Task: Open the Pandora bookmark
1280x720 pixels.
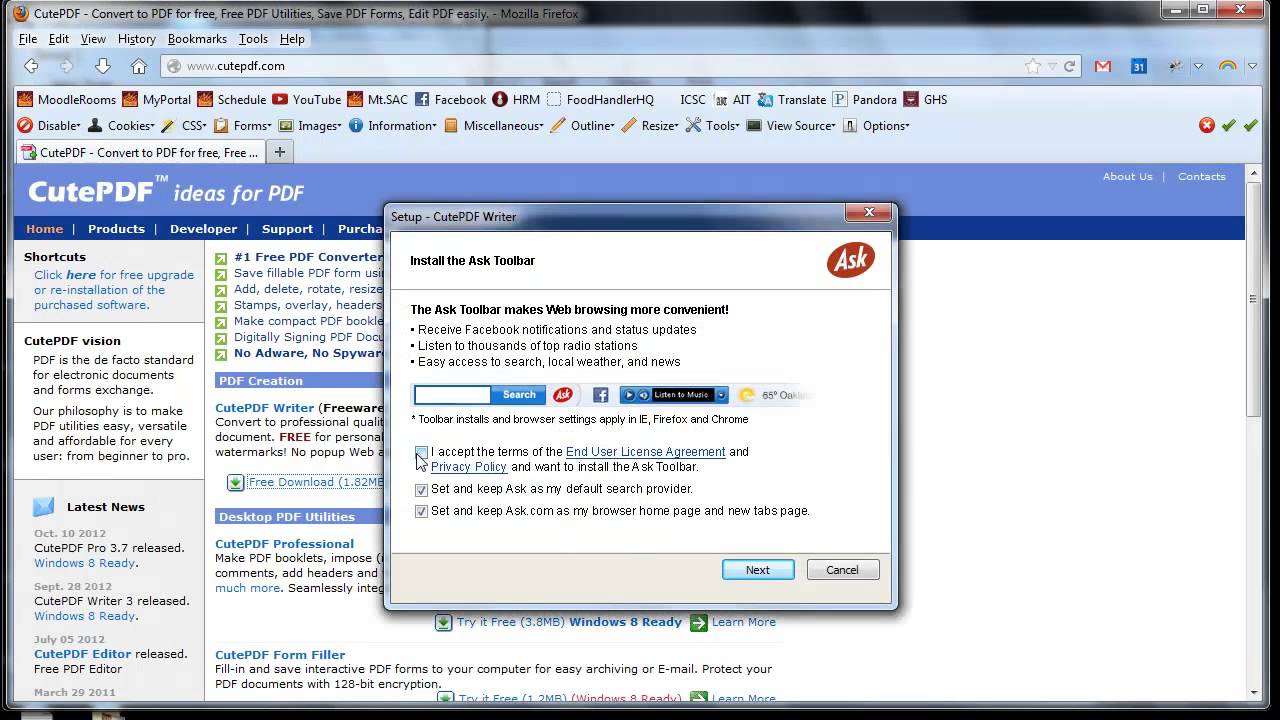Action: pyautogui.click(x=865, y=99)
